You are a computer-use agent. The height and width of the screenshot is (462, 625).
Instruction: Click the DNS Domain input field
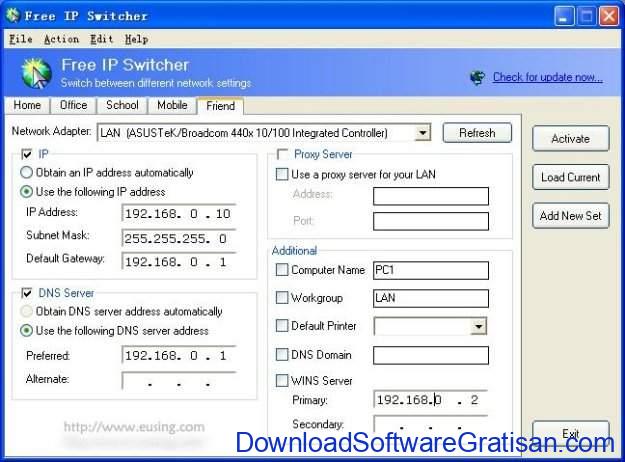tap(431, 355)
